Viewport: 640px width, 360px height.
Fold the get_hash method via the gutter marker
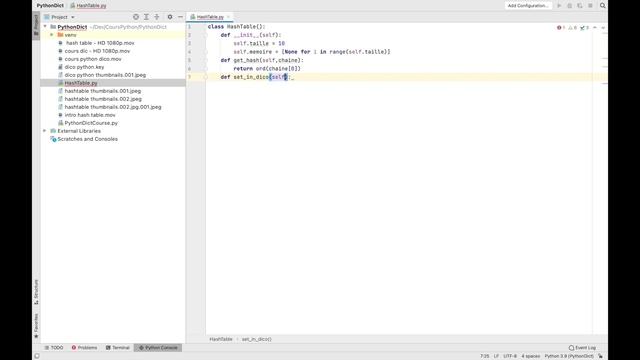205,60
